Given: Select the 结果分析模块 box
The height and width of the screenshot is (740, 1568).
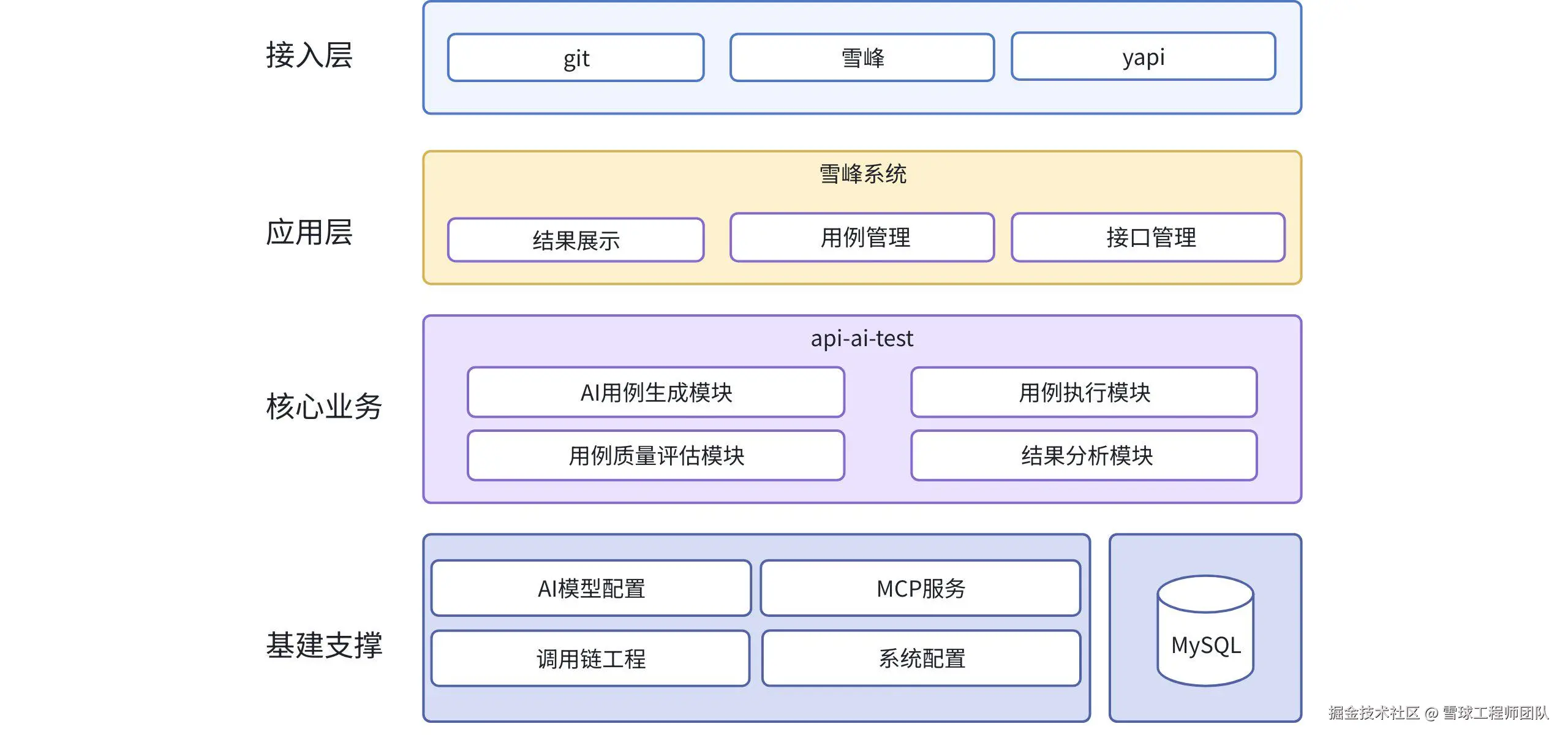Looking at the screenshot, I should (x=1084, y=456).
